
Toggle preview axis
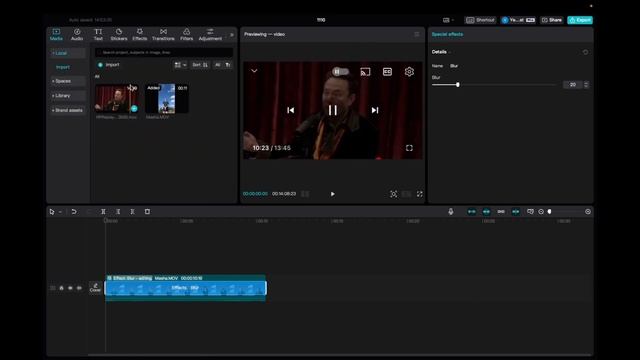tap(516, 212)
